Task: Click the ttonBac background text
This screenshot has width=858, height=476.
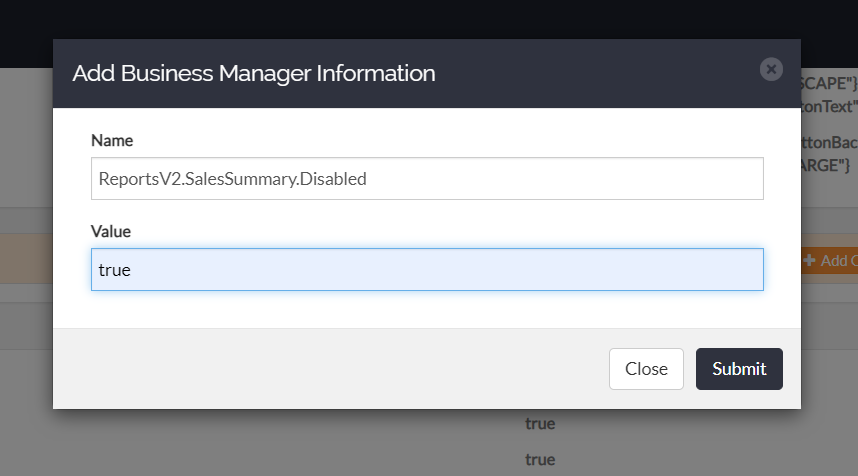Action: click(829, 143)
